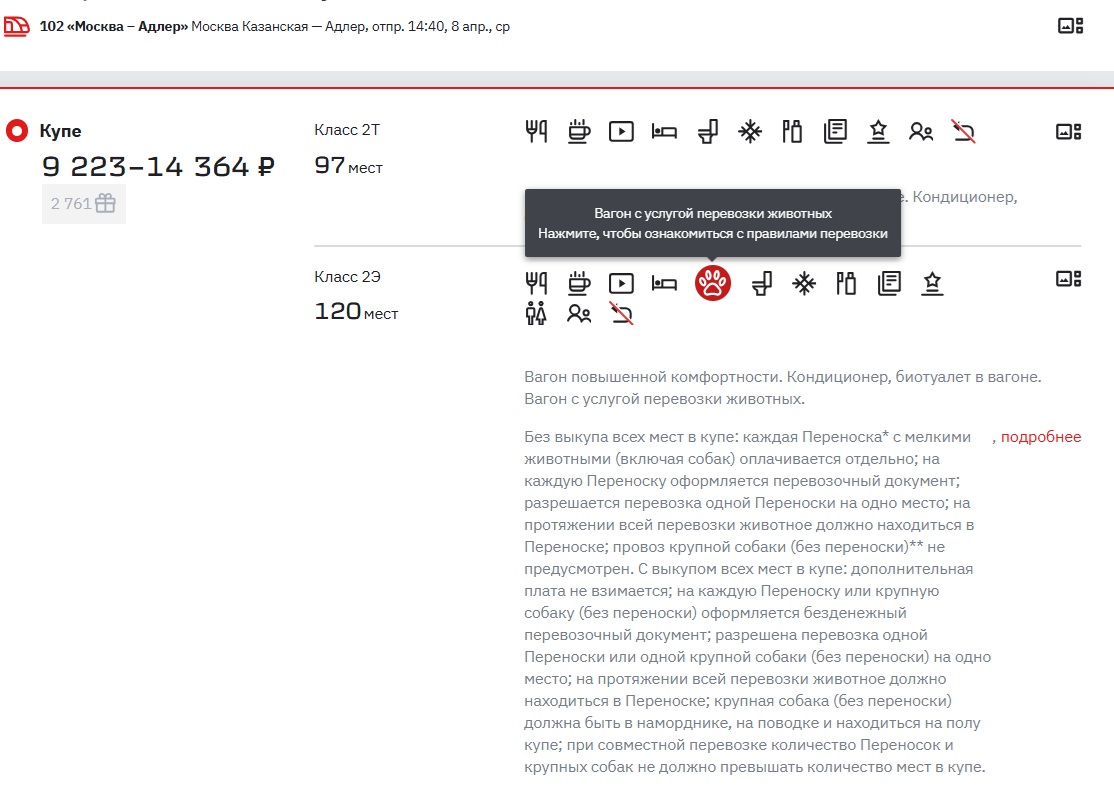Click the 2 761 bonus gift badge
The image size is (1114, 796).
tap(84, 204)
